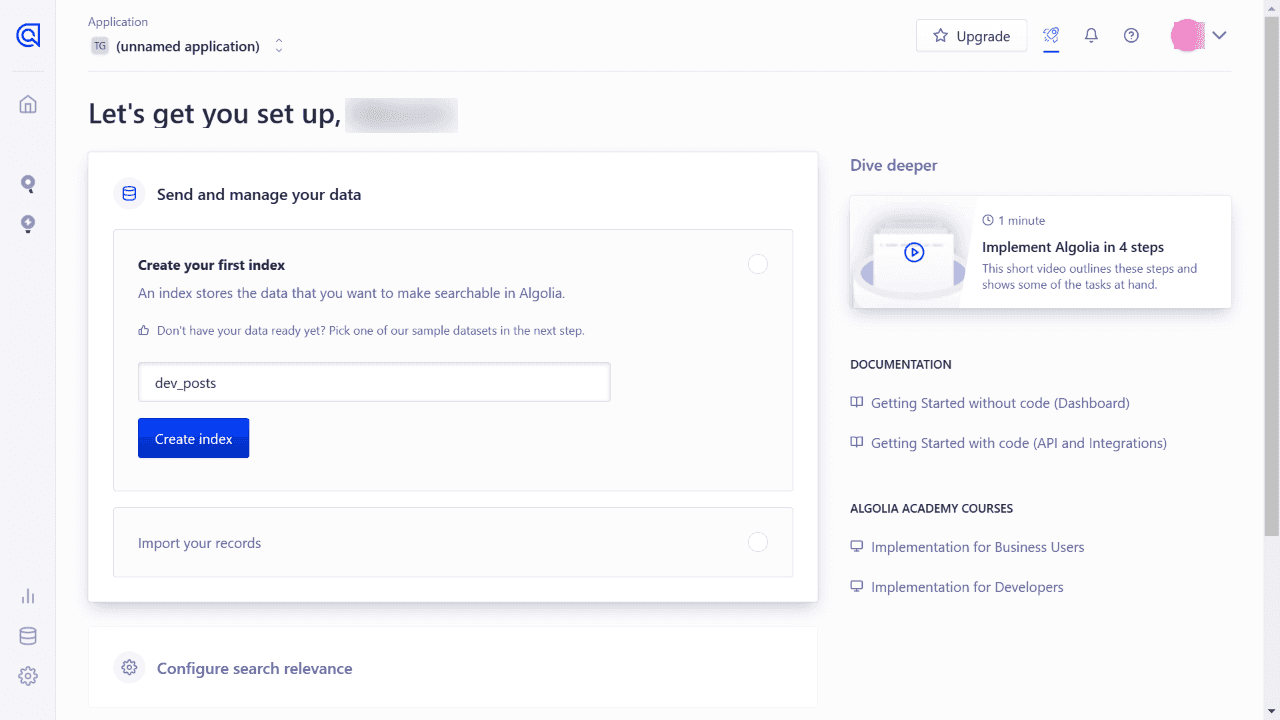Open notifications via the bell icon

[x=1091, y=35]
